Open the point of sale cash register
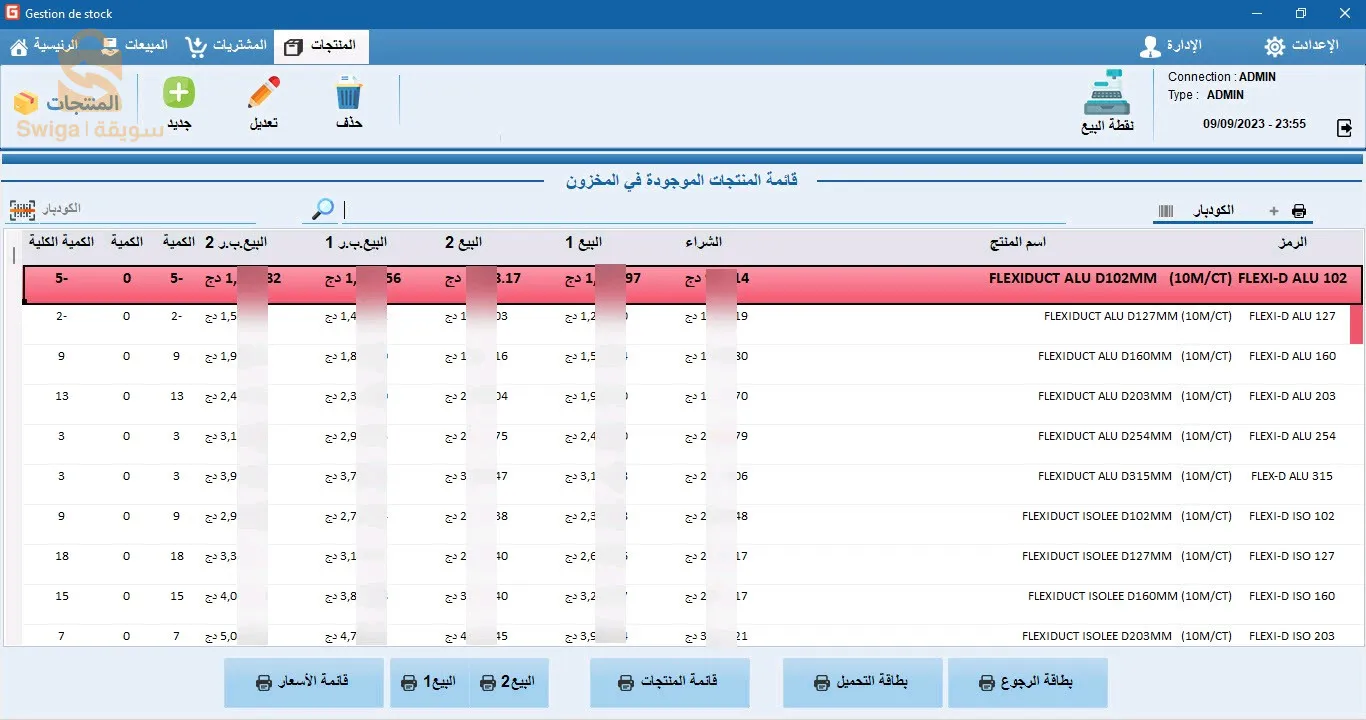Screen dimensions: 1366x720 click(1107, 96)
